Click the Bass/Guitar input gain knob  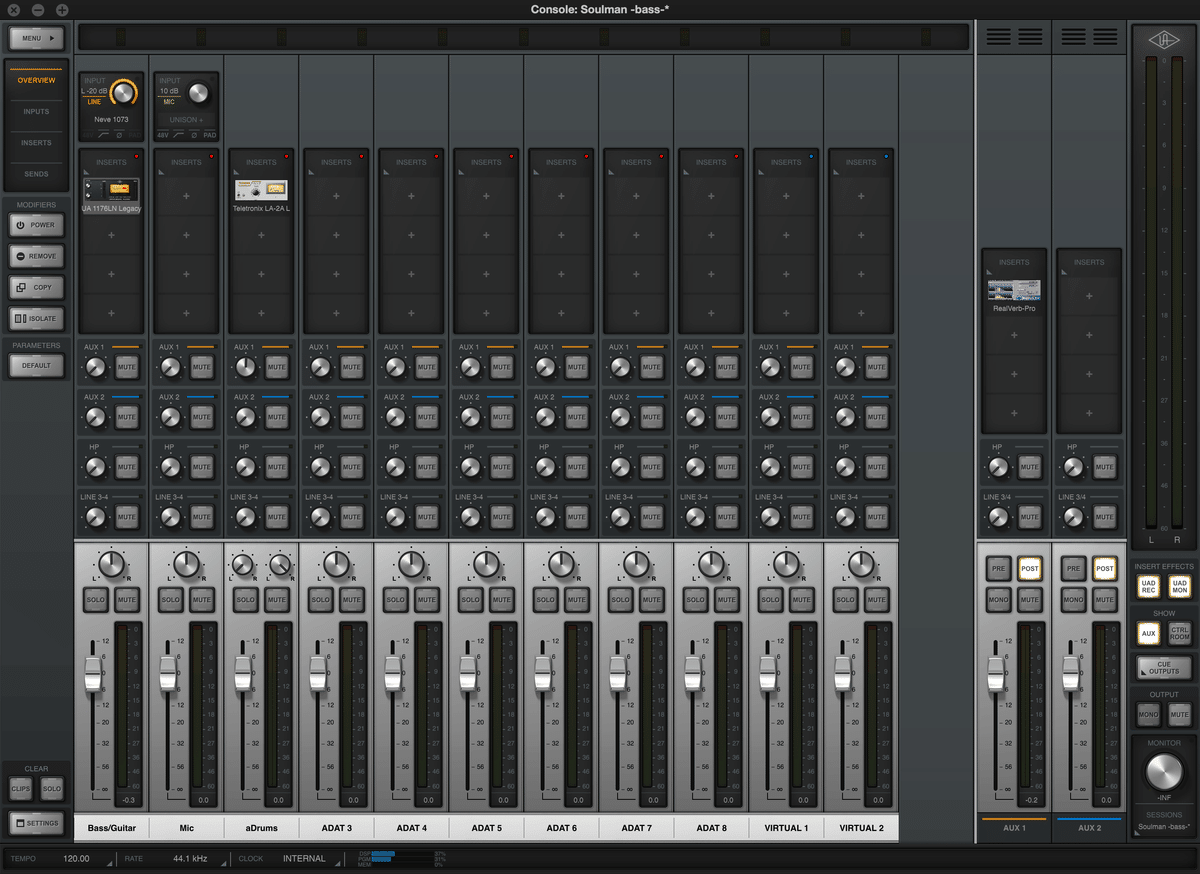pyautogui.click(x=124, y=92)
